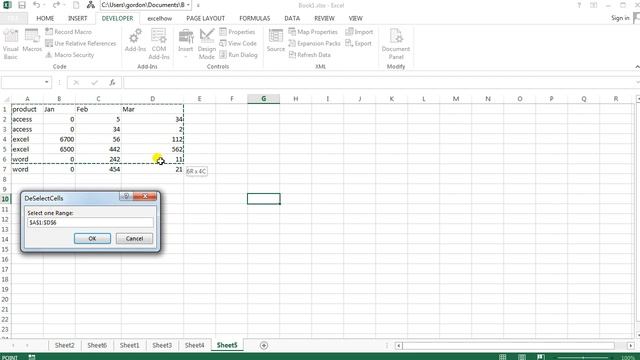Click the Select one Range input field

pyautogui.click(x=90, y=222)
